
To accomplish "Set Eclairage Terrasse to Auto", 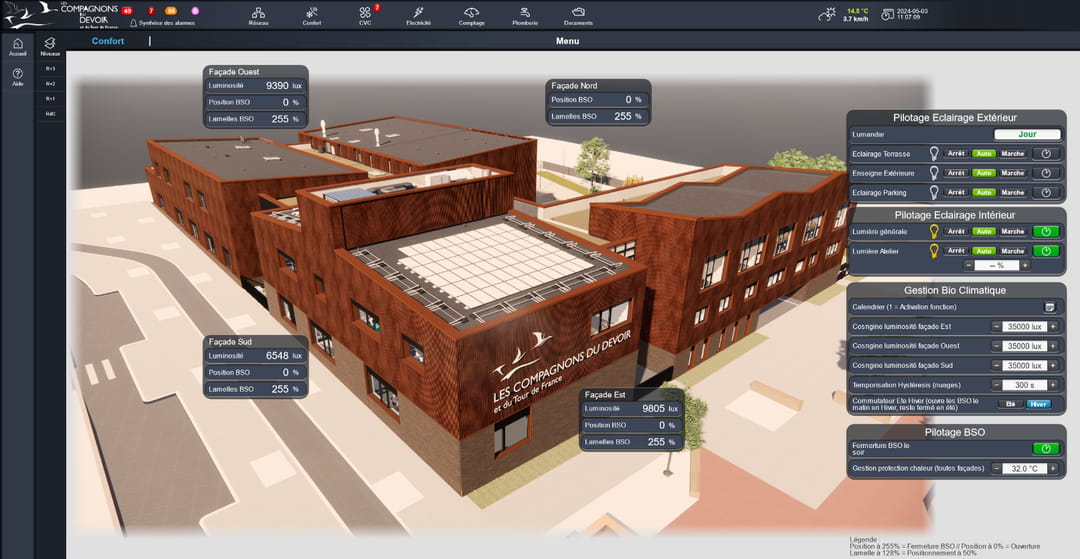I will click(x=984, y=154).
